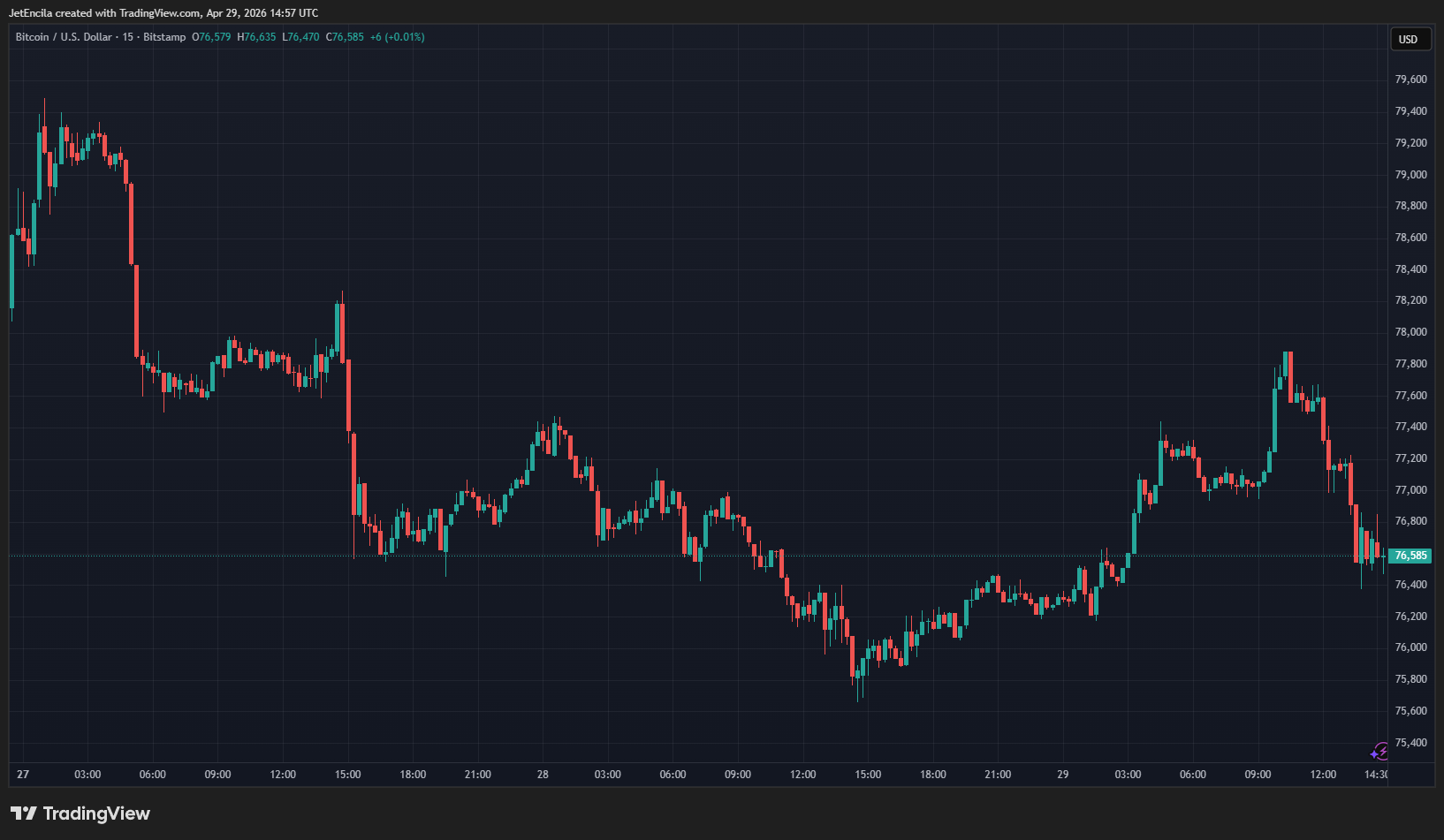
Task: Click the 79,600 level on price axis
Action: tap(1410, 79)
